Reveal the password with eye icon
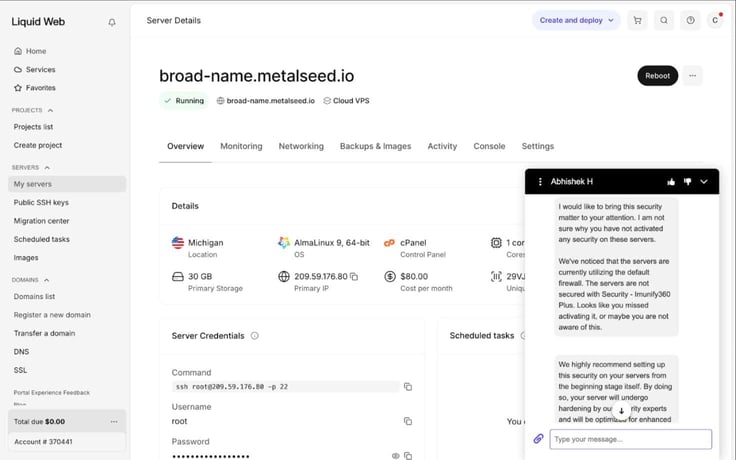736x460 pixels. click(396, 456)
